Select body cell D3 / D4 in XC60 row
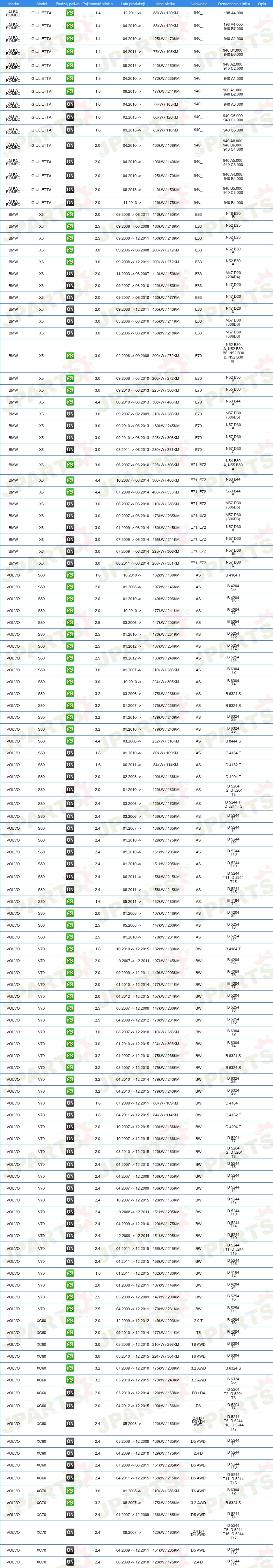This screenshot has height=1568, width=273. (199, 1393)
